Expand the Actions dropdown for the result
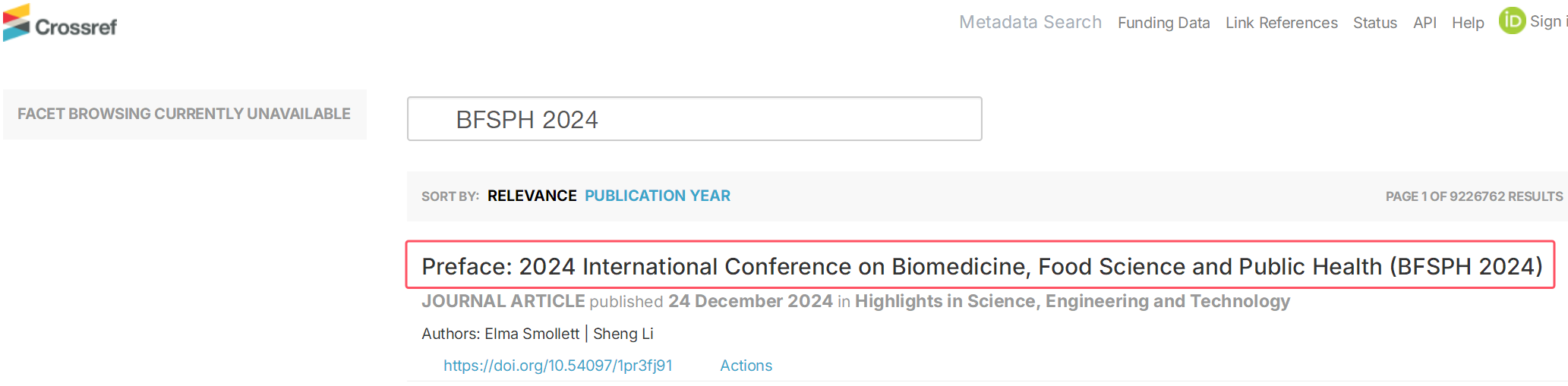 click(x=746, y=366)
